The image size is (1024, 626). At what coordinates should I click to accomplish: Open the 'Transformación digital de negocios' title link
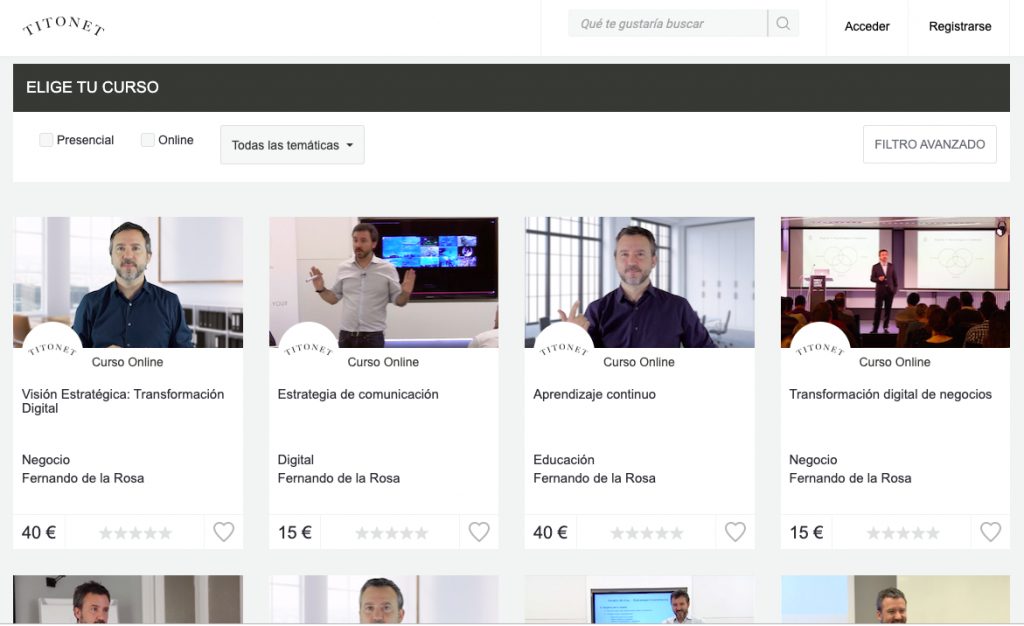(890, 394)
